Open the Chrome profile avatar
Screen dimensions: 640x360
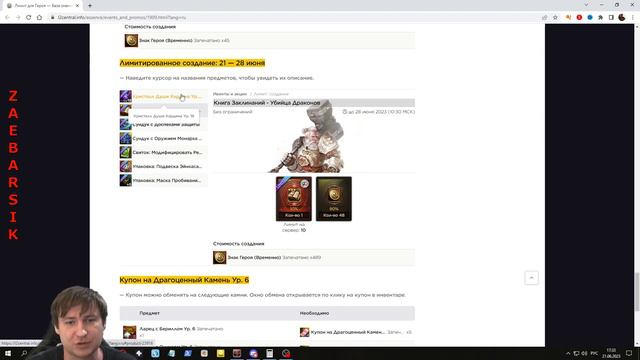click(622, 18)
